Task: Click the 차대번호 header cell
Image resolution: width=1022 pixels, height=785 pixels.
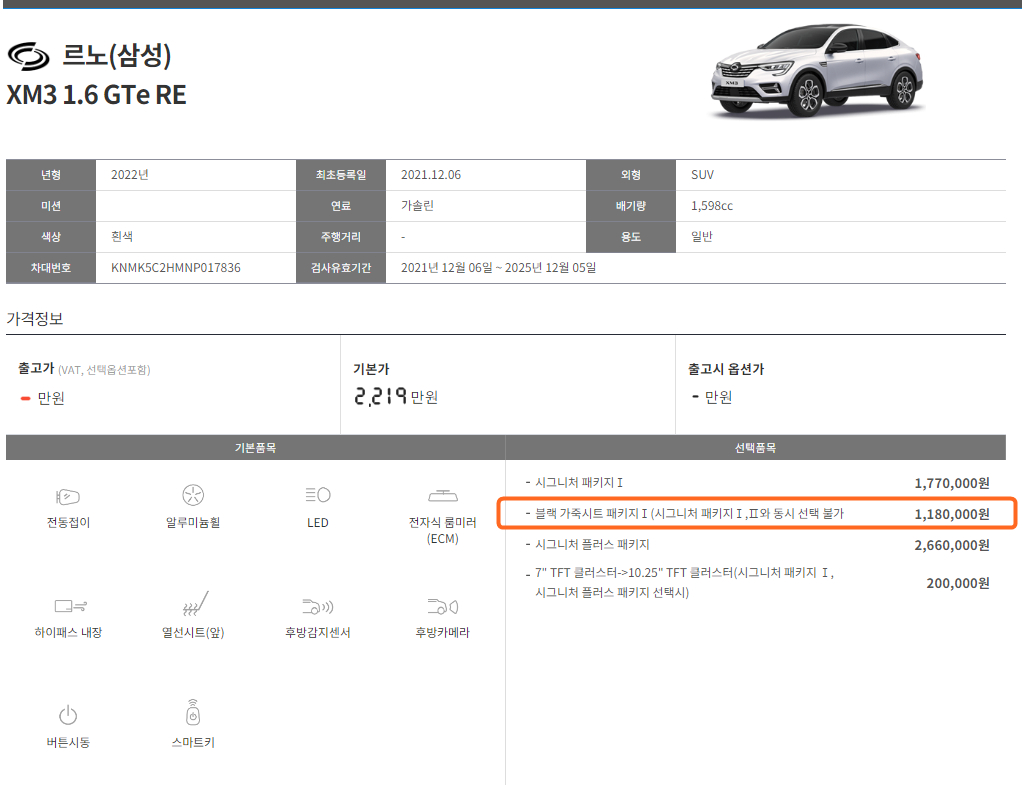Action: [51, 268]
